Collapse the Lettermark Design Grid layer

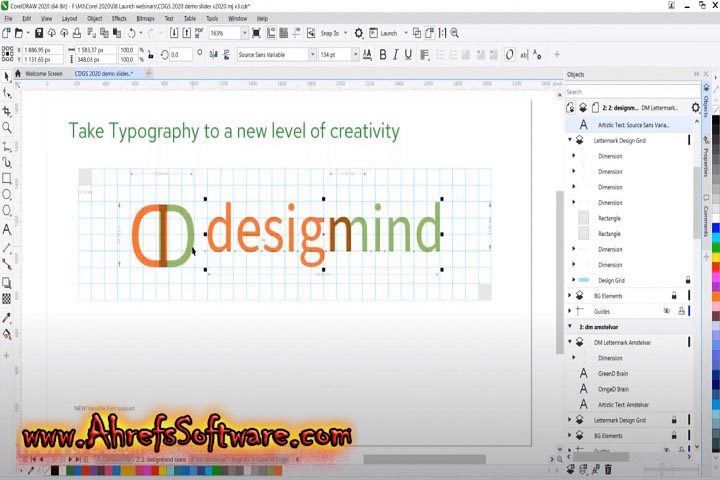(x=570, y=140)
